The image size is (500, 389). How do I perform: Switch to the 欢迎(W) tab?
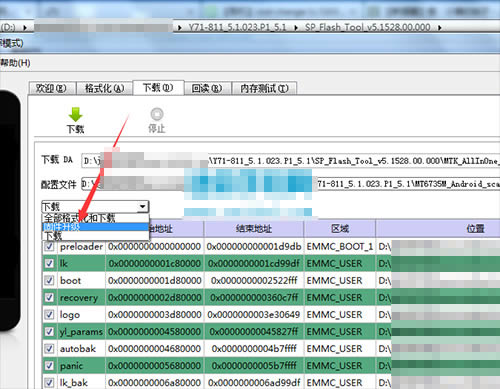52,88
